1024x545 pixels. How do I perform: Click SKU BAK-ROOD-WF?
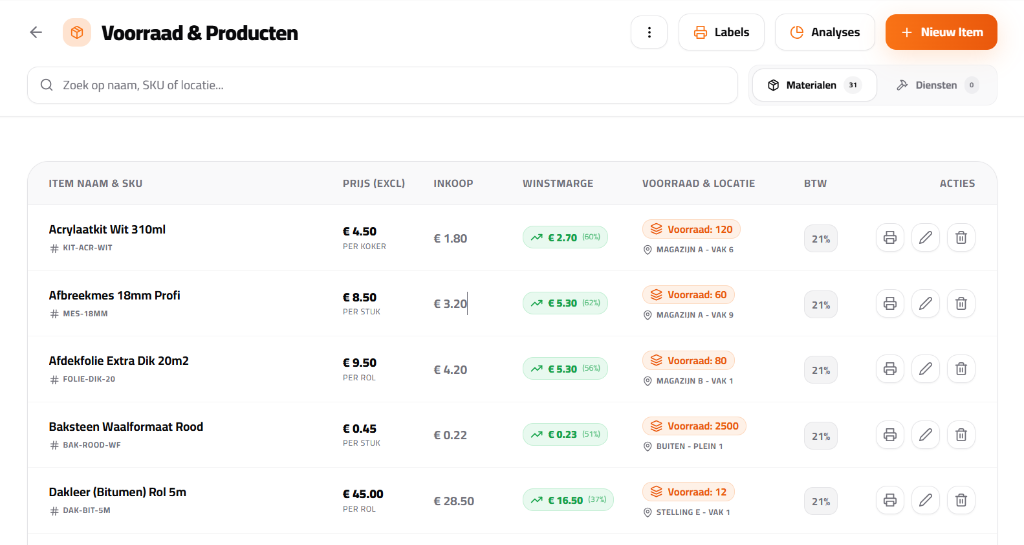click(91, 445)
